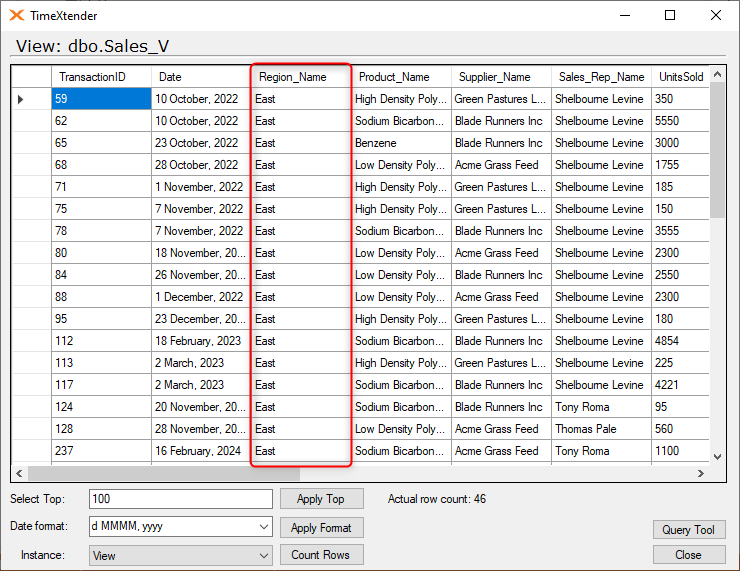Select the cell with TransactionID 113

pos(101,363)
